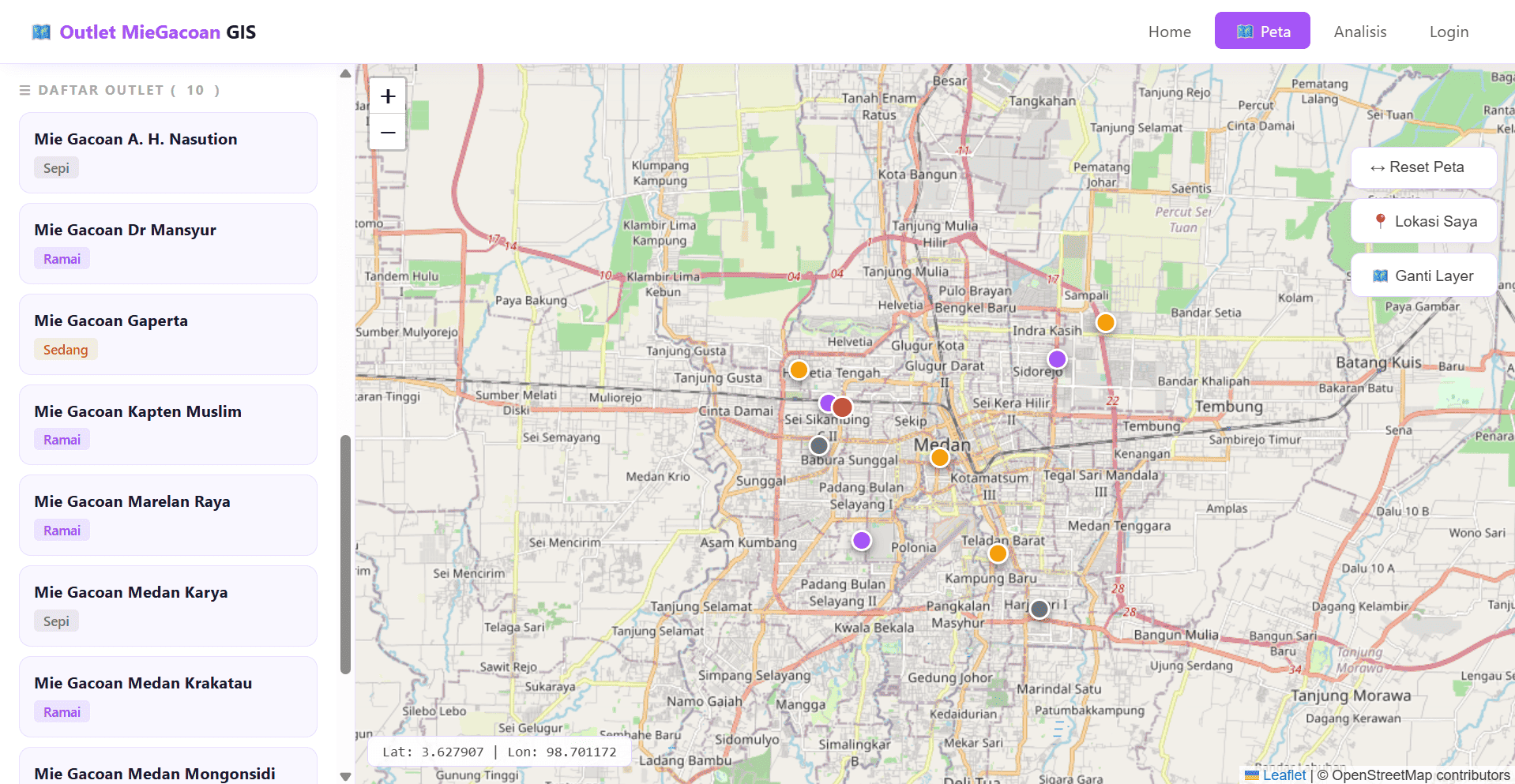Click the map logo icon beside Outlet MieGacoan
The image size is (1515, 784).
41,32
